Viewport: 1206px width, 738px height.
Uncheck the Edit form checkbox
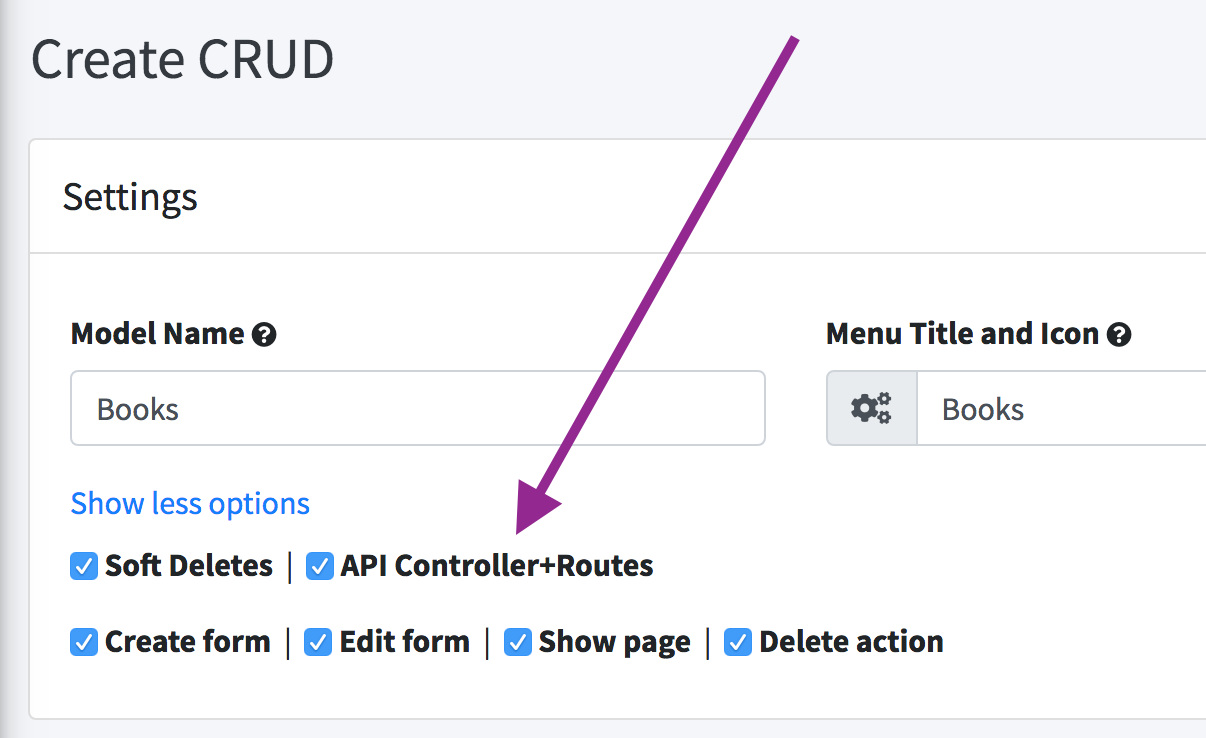[x=318, y=642]
